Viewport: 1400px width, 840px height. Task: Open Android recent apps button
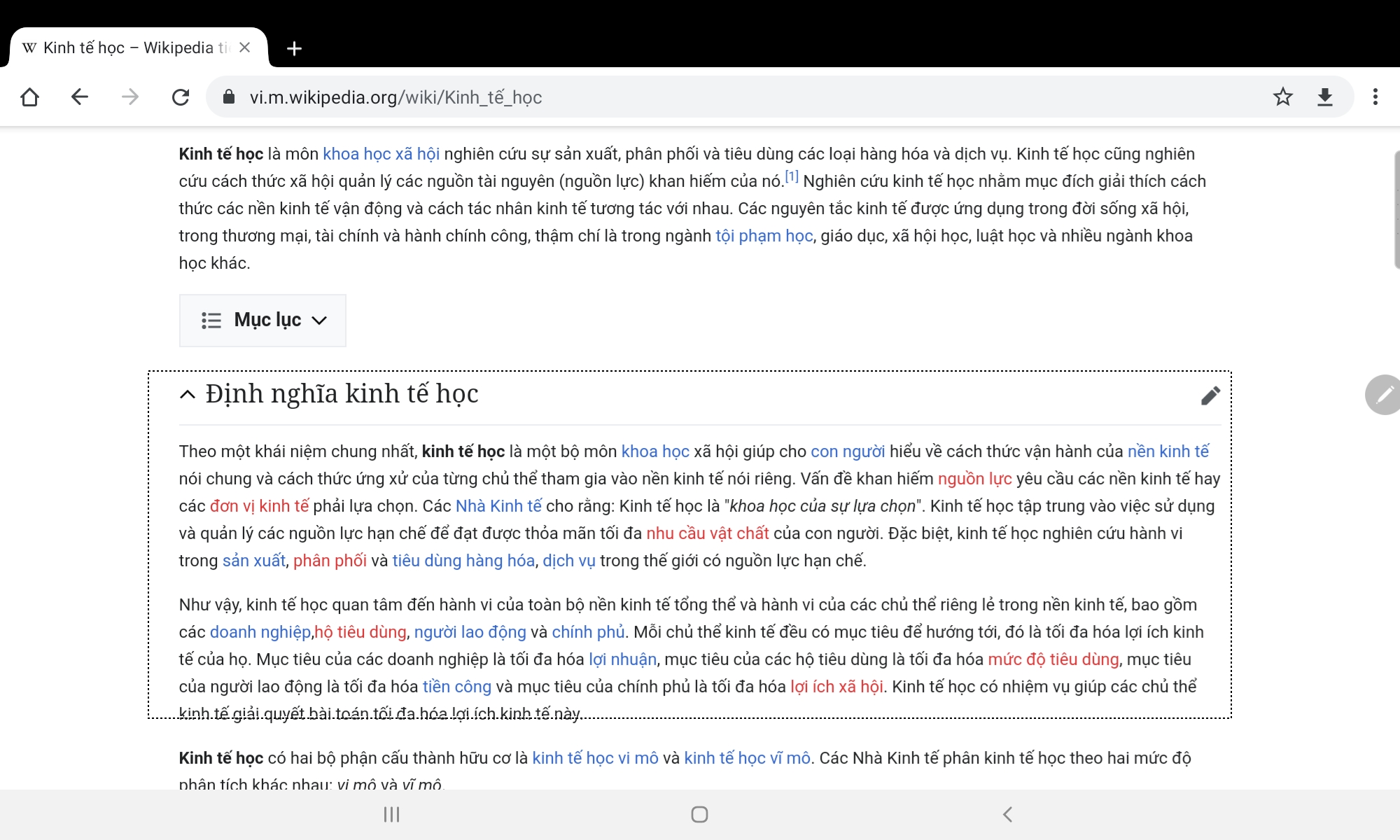391,814
